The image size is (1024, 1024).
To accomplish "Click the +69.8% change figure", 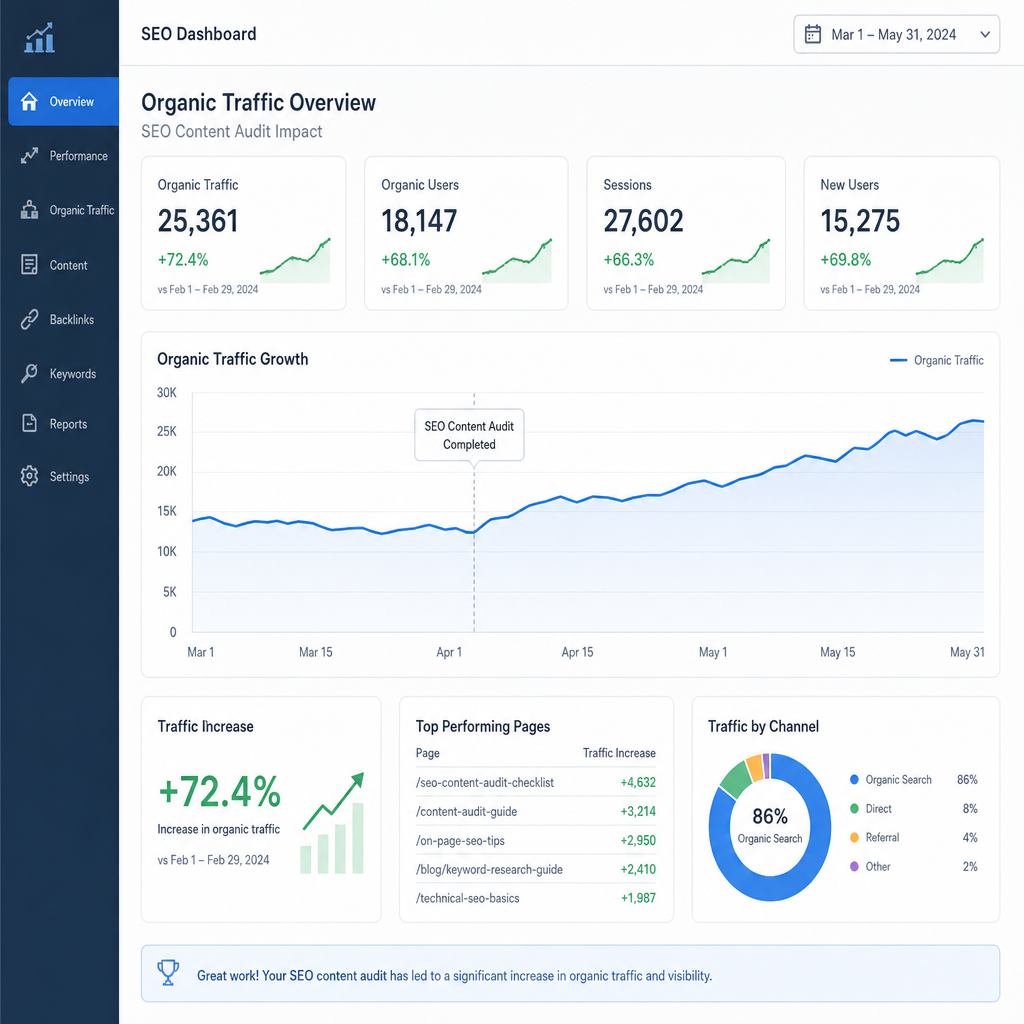I will tap(846, 260).
